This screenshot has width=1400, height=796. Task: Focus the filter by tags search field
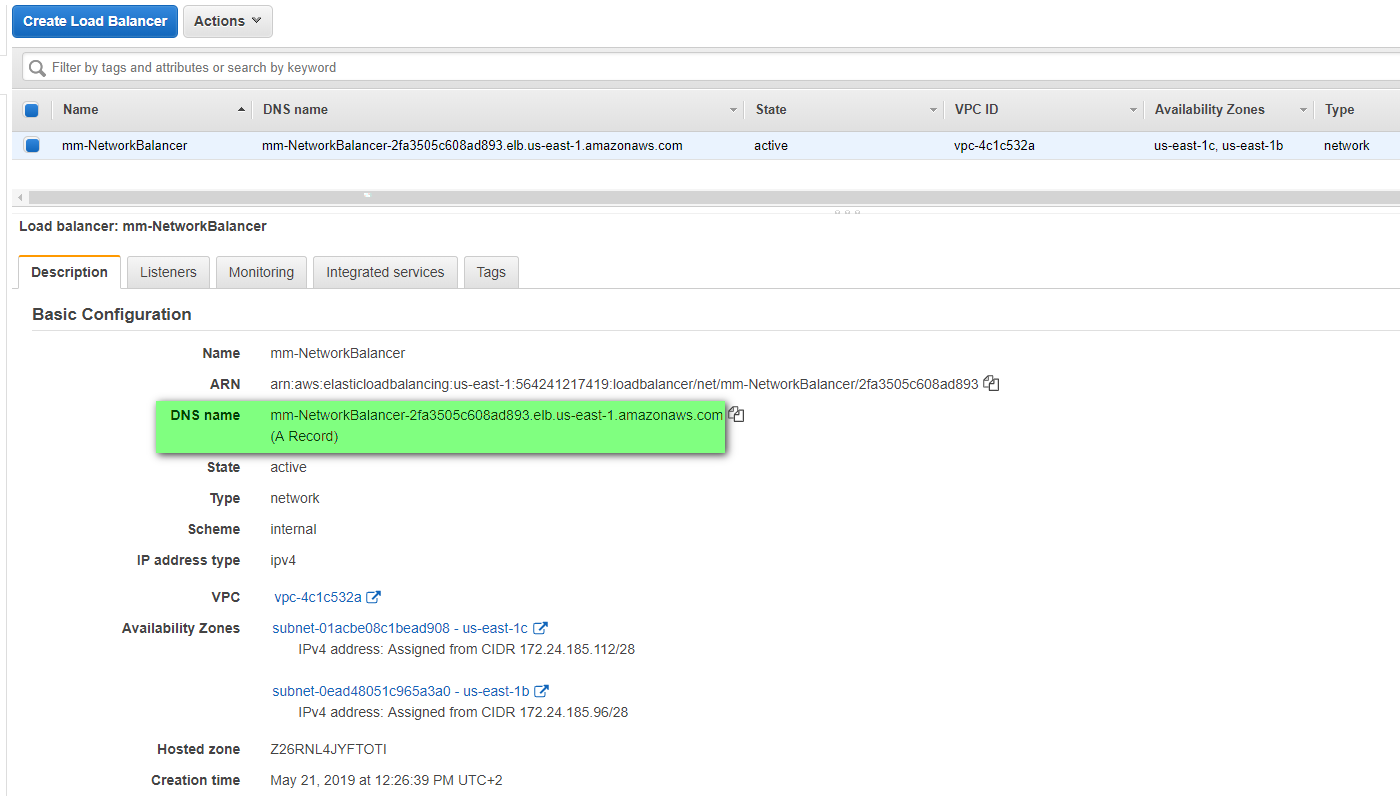pos(700,68)
